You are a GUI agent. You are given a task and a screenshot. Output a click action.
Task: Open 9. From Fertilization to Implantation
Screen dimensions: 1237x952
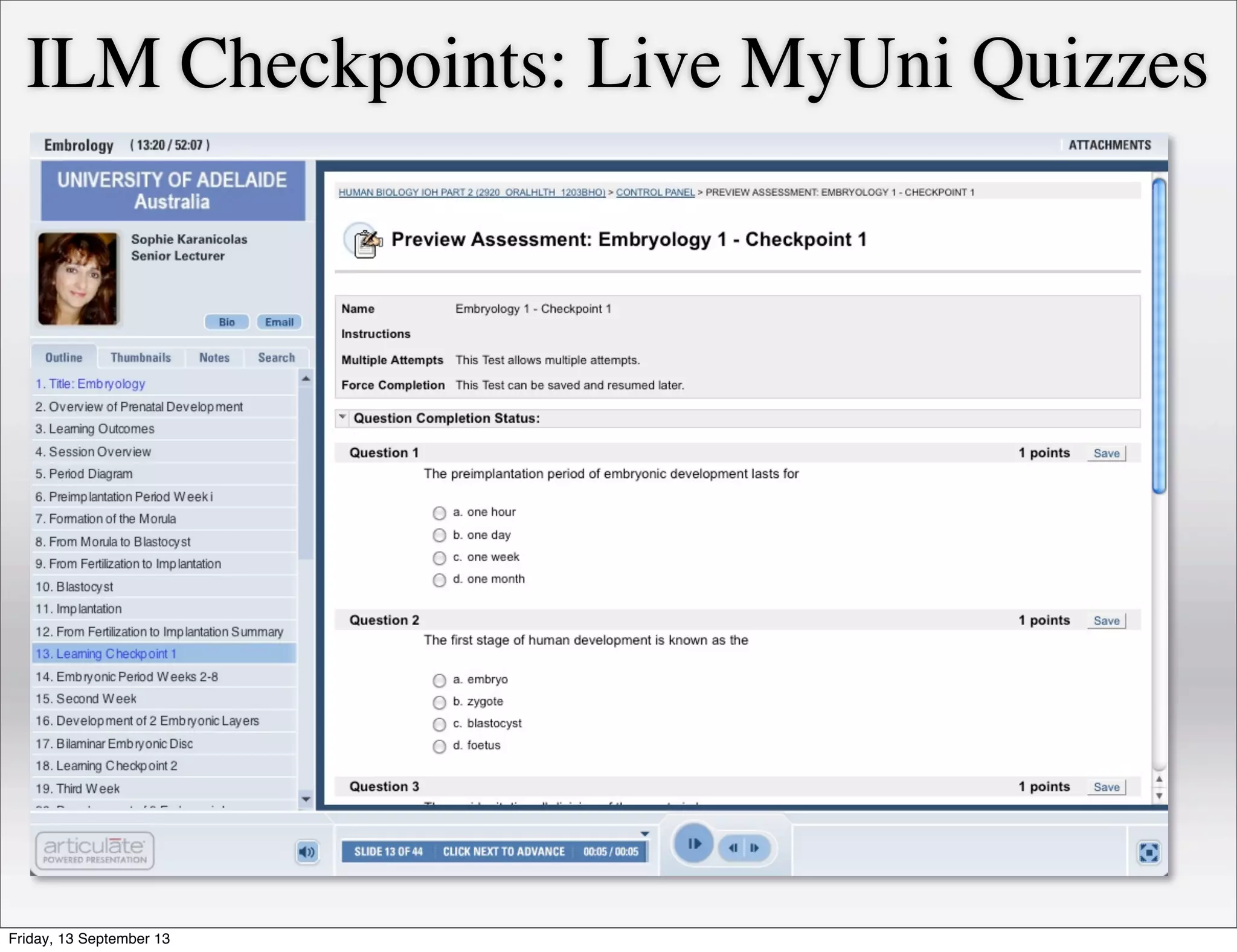[x=164, y=564]
